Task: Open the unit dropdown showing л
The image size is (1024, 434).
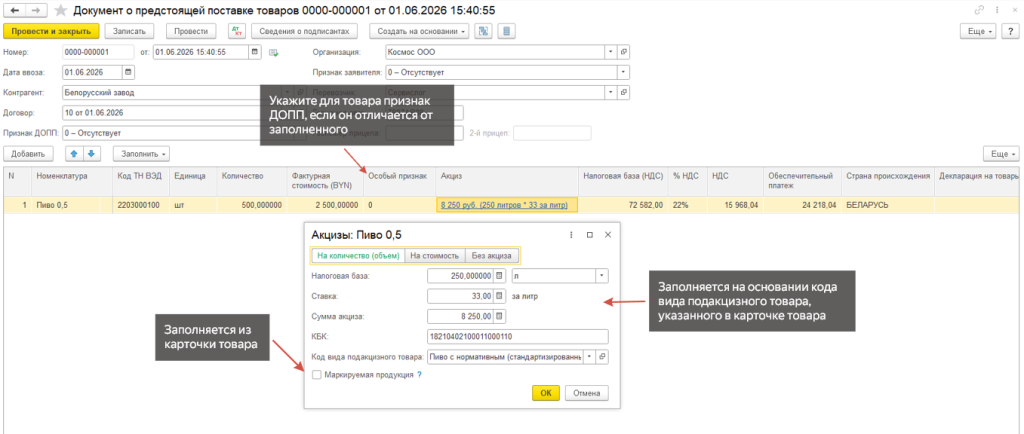Action: pos(560,276)
